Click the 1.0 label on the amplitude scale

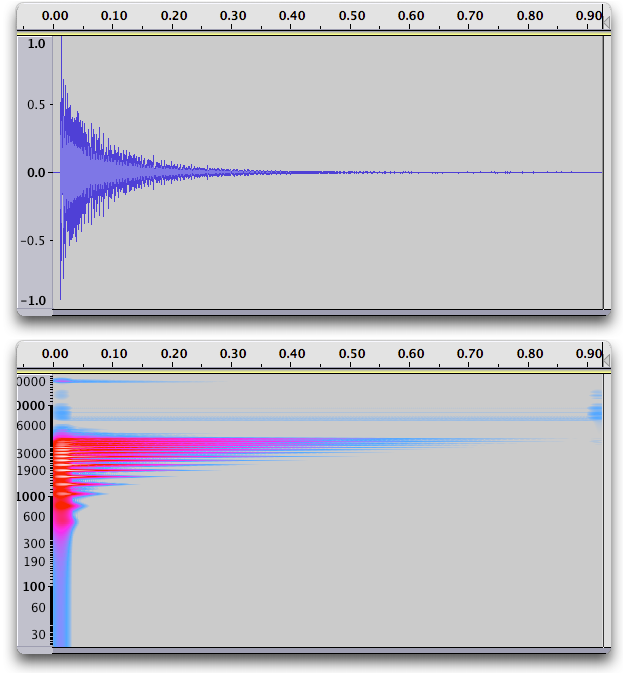36,44
